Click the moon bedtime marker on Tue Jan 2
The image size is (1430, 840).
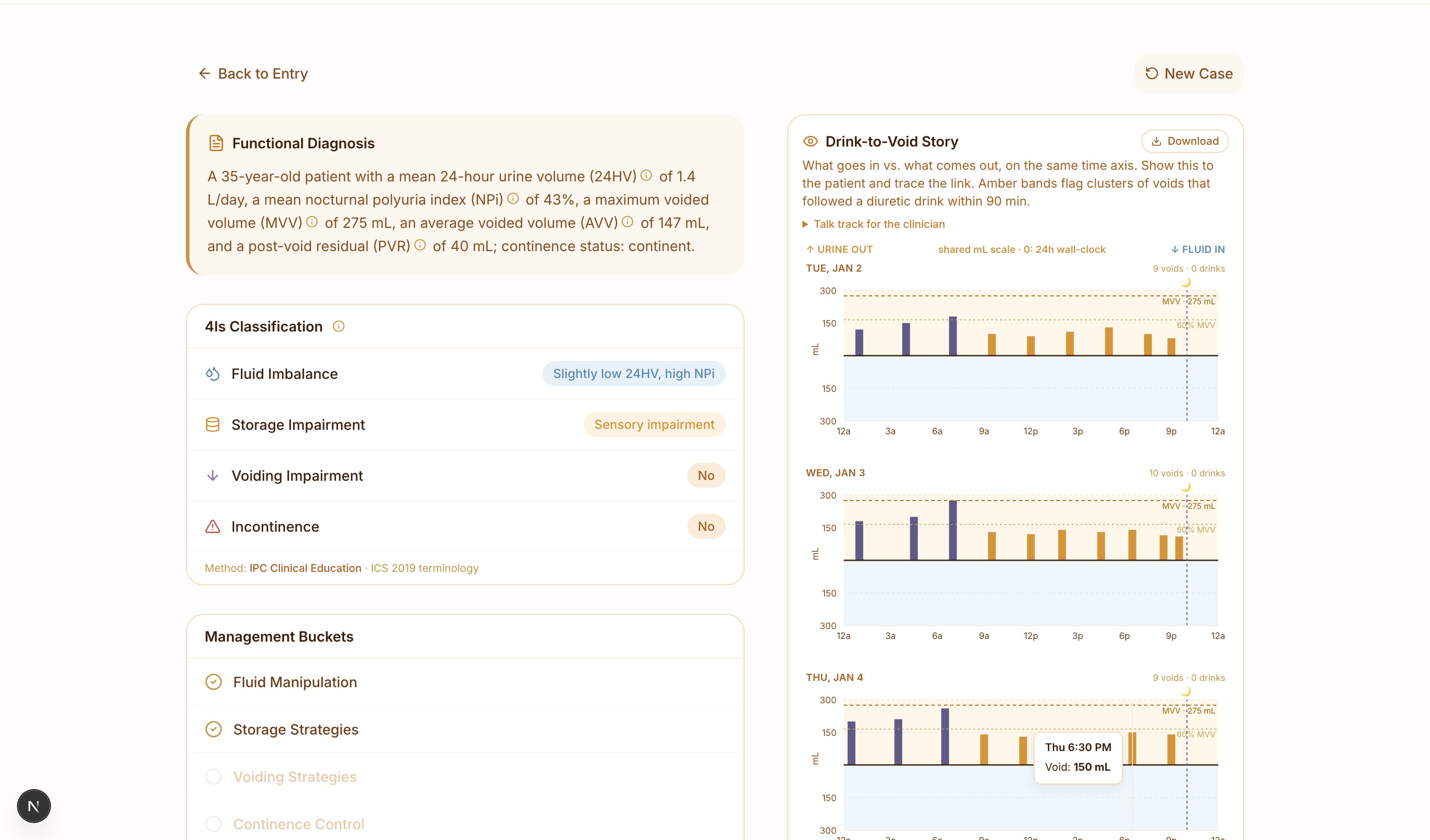pos(1186,282)
